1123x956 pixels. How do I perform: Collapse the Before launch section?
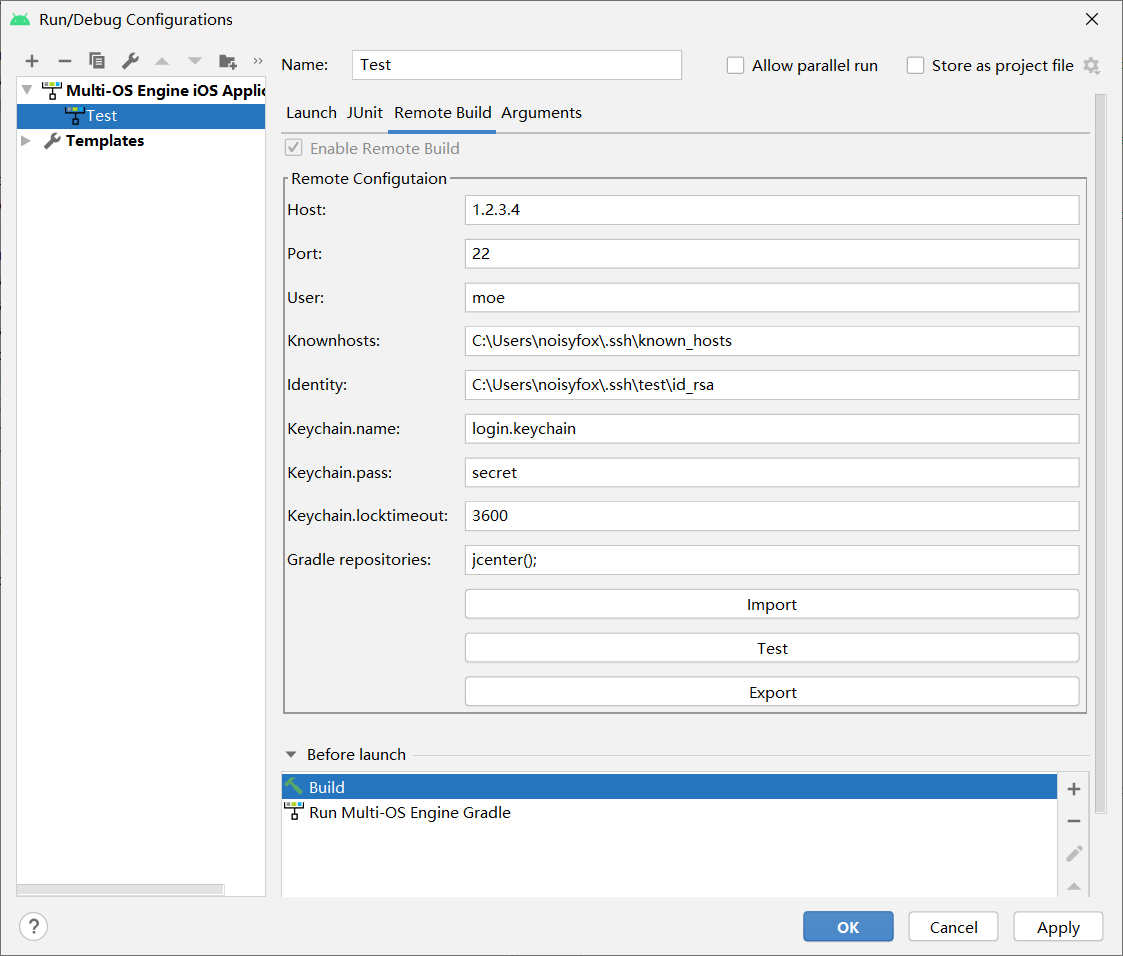tap(291, 755)
